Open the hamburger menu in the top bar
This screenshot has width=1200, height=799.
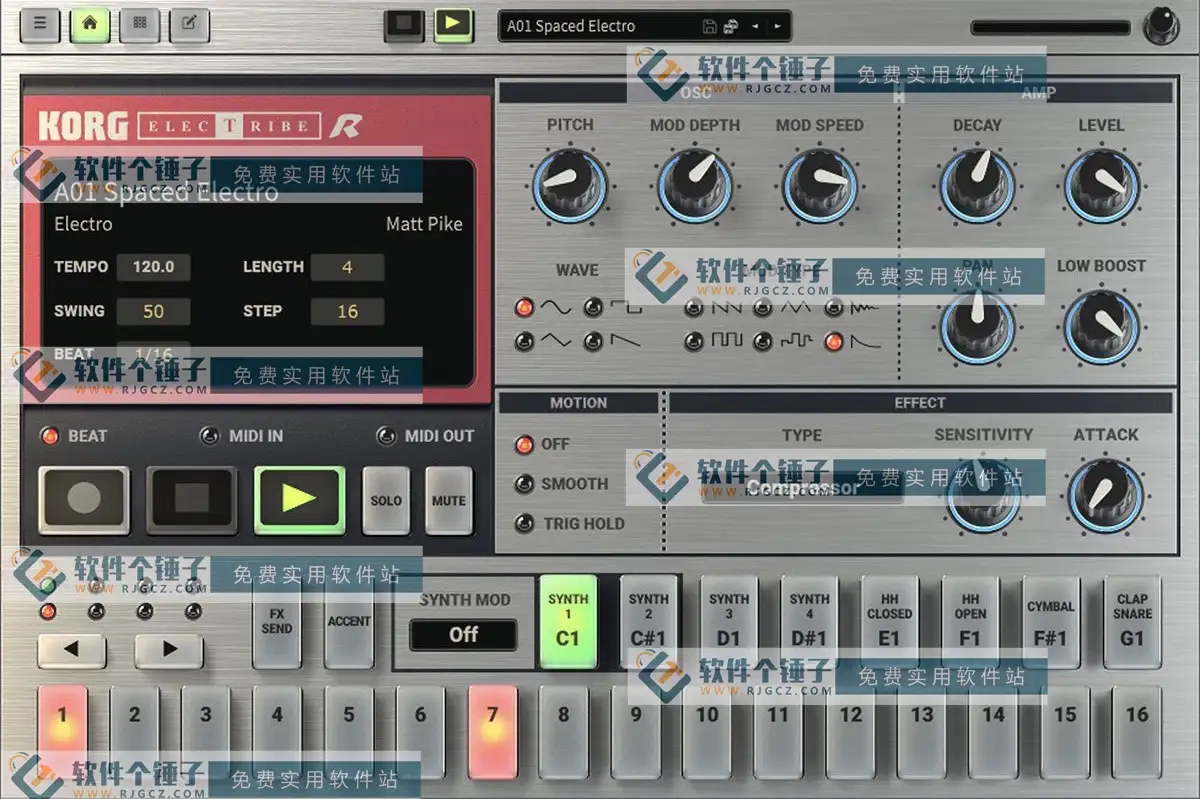pos(40,25)
